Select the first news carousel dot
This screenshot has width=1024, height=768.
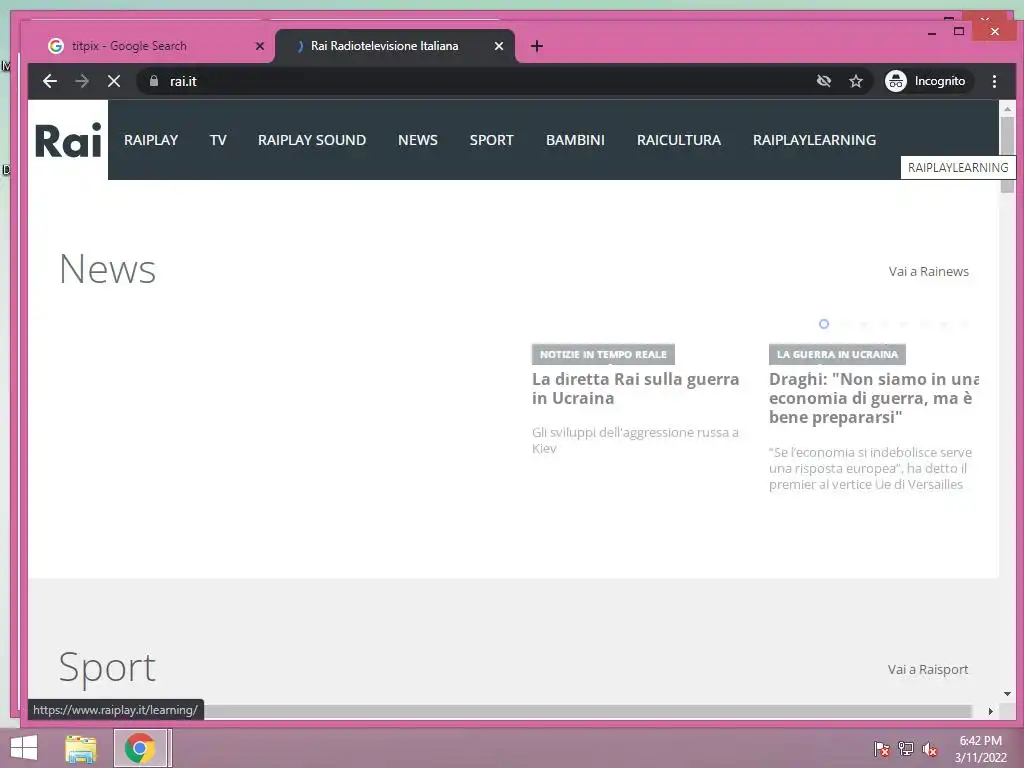824,324
